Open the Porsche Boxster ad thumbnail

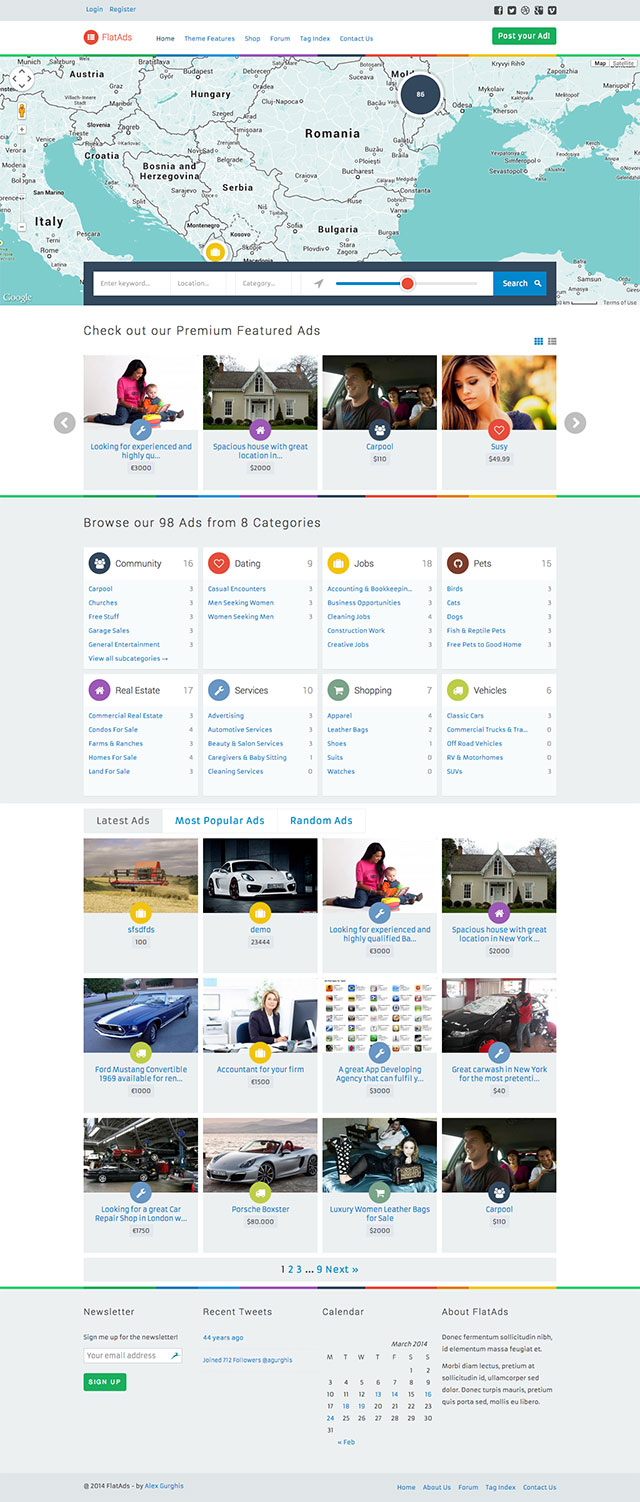(260, 1155)
